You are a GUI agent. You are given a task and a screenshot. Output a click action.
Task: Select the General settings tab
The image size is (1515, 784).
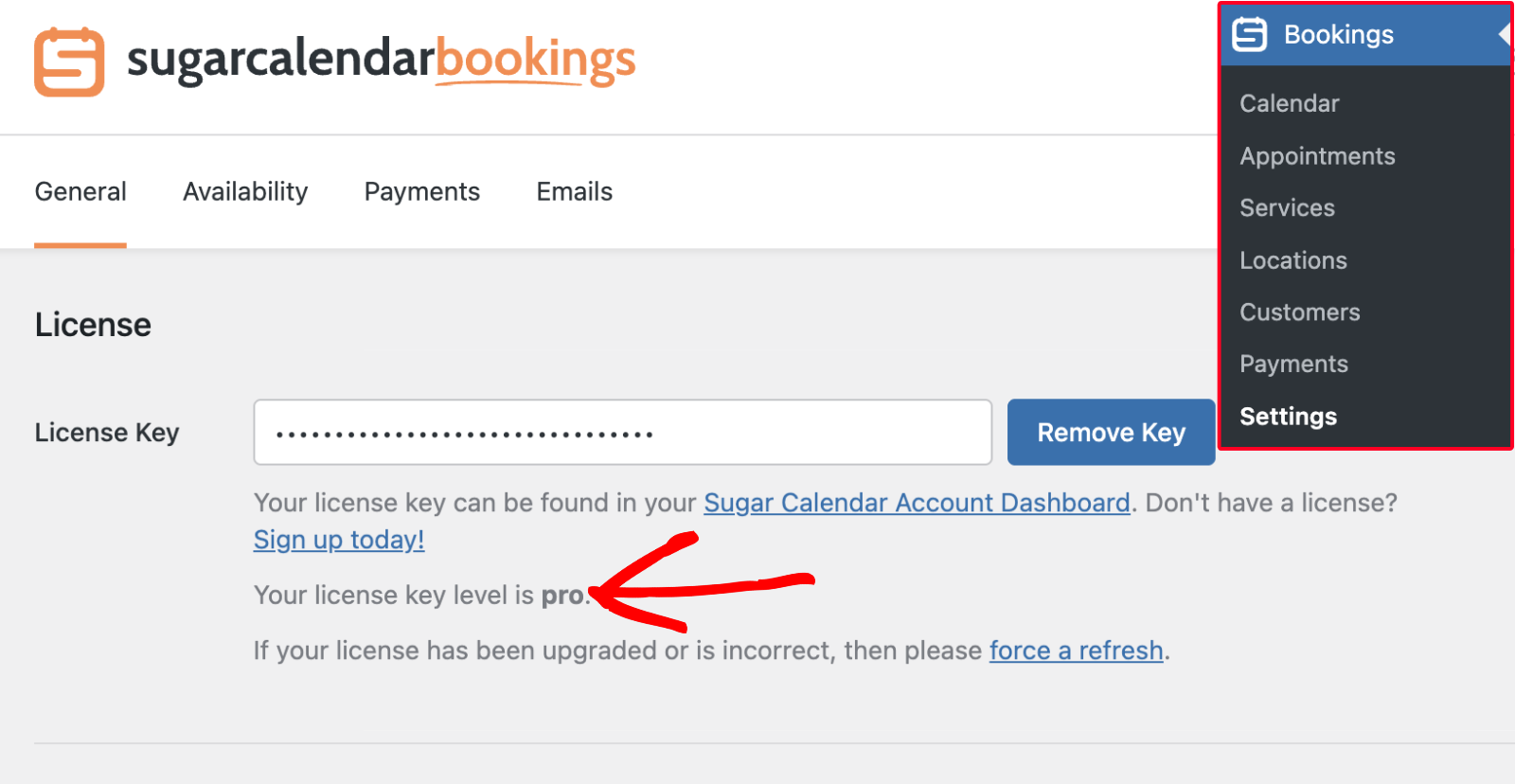tap(80, 191)
